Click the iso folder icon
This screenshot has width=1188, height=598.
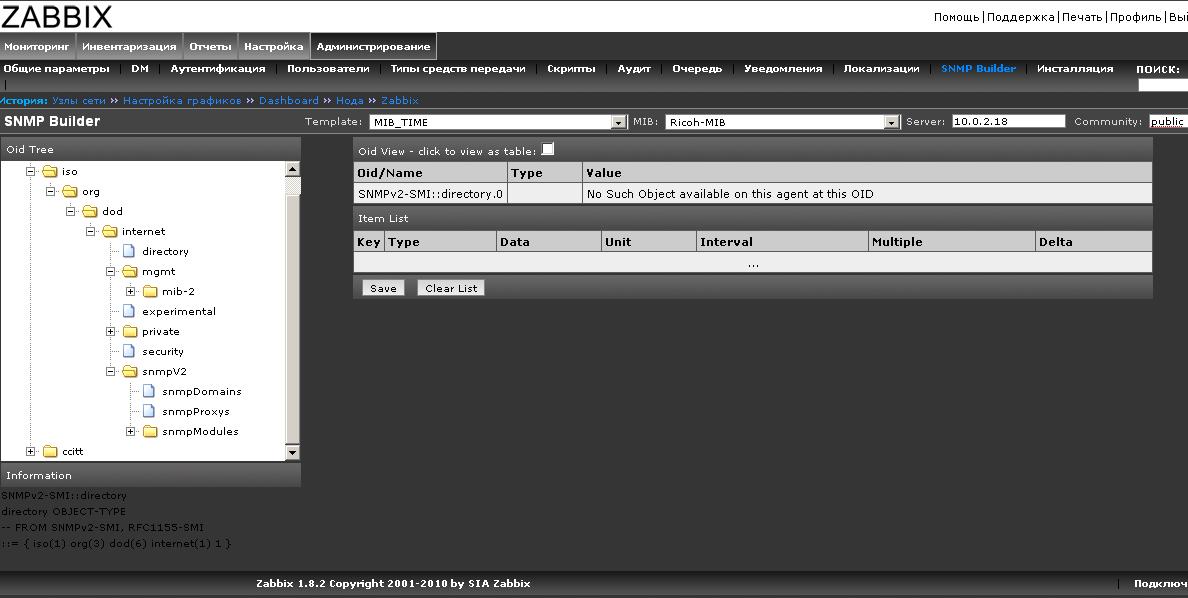(50, 172)
